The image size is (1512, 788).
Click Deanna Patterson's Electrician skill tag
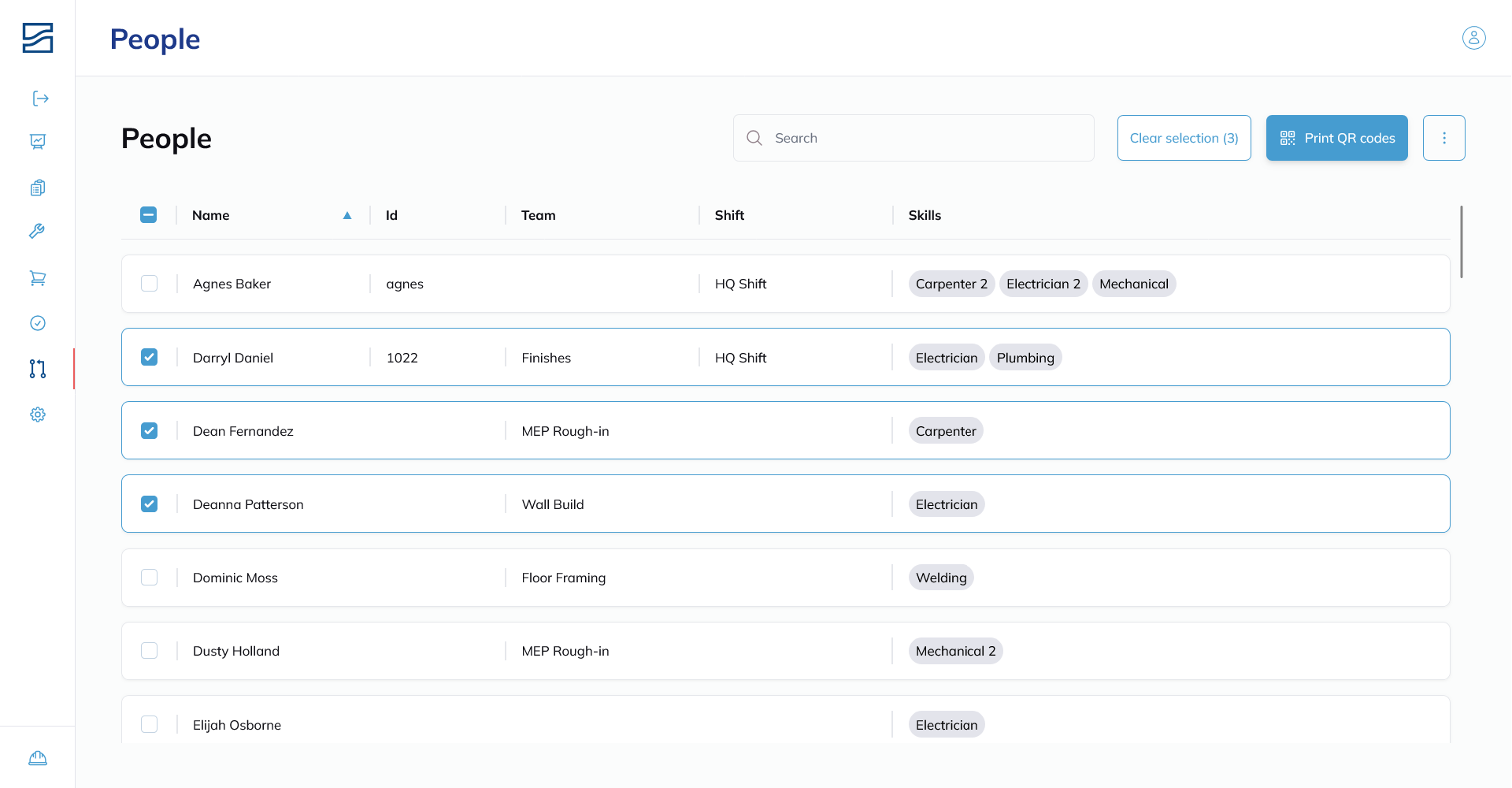coord(947,504)
